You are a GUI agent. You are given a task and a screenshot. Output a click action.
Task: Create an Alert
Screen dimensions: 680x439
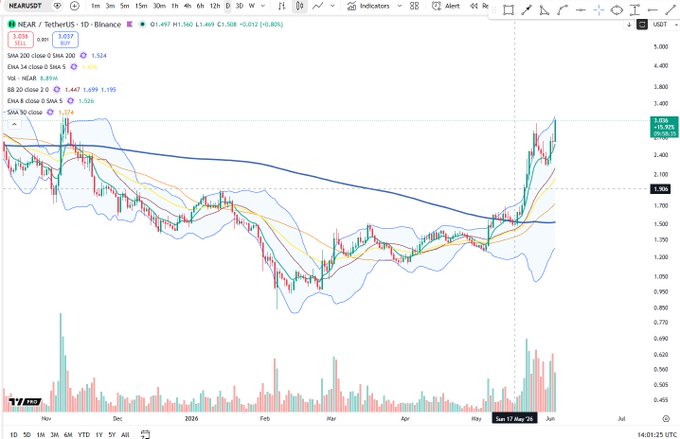pos(446,6)
